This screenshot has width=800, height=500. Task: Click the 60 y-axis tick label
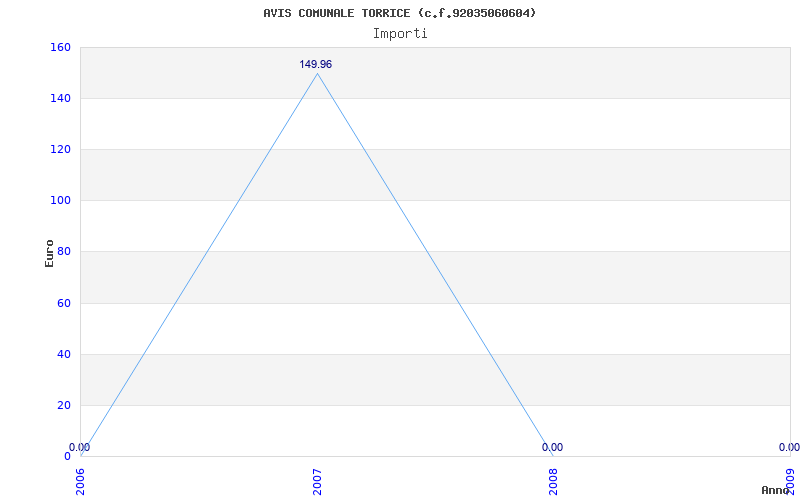point(63,304)
